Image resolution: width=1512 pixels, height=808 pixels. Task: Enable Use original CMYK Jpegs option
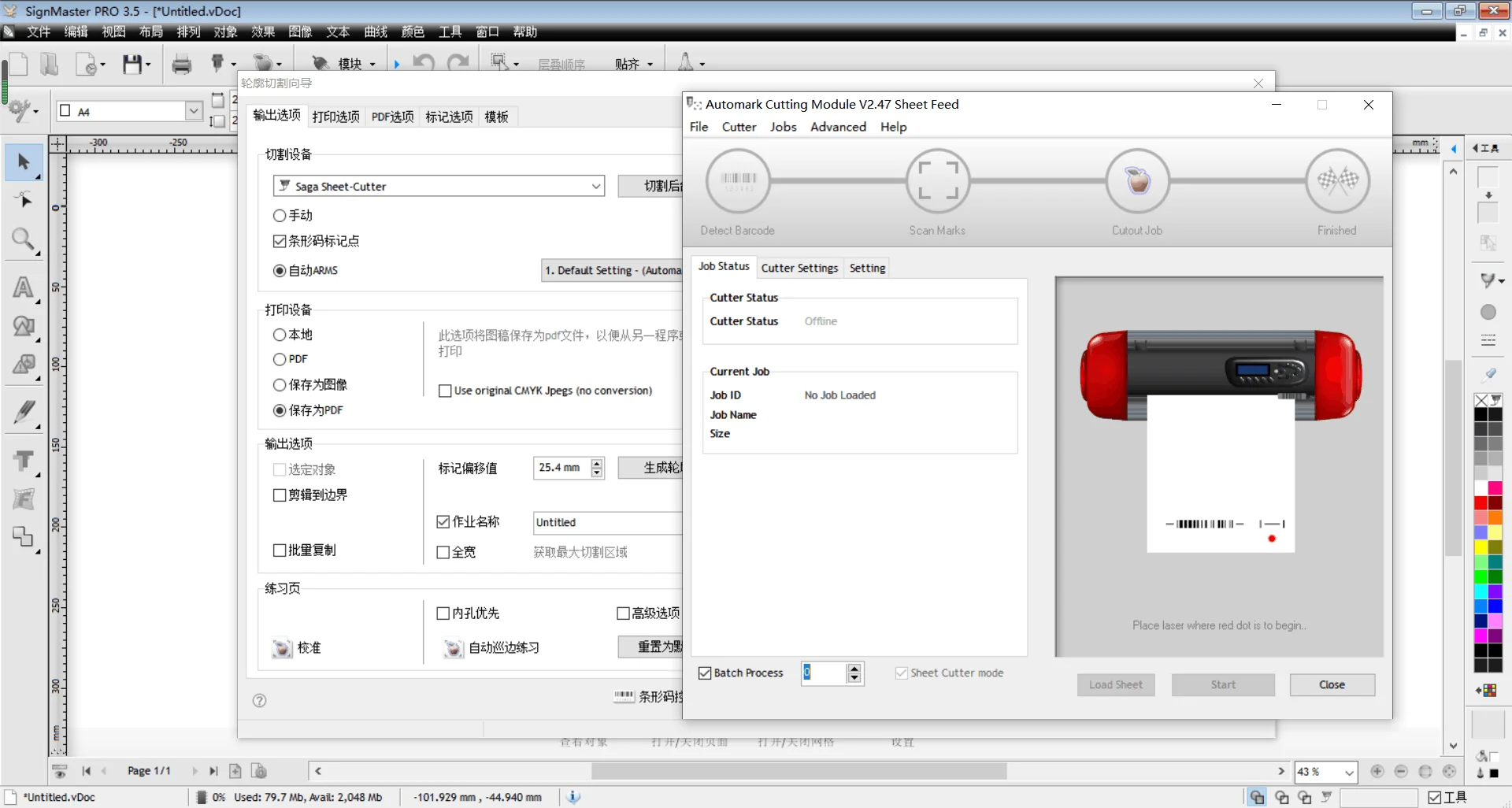[x=445, y=391]
